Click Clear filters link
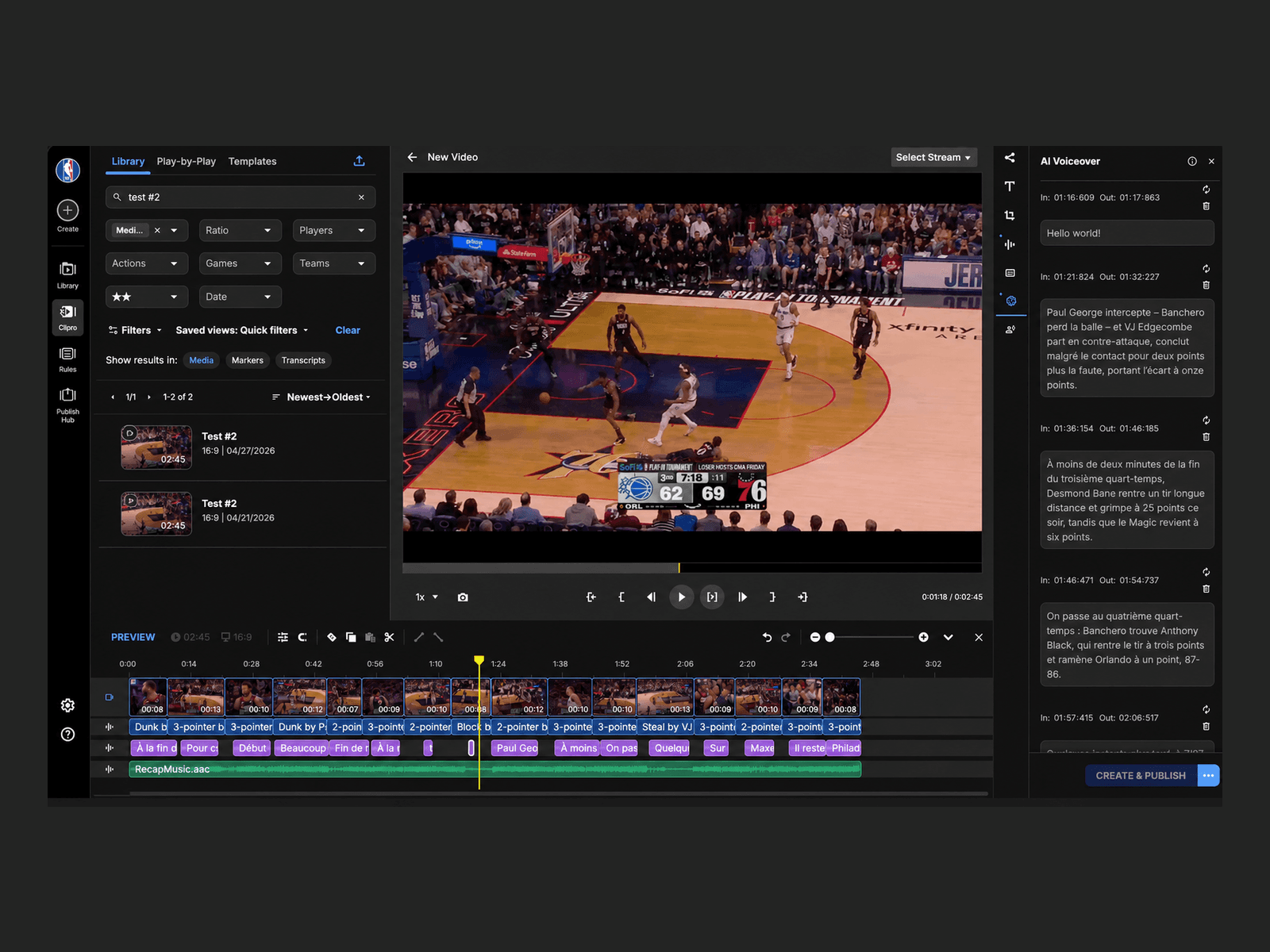 tap(348, 330)
